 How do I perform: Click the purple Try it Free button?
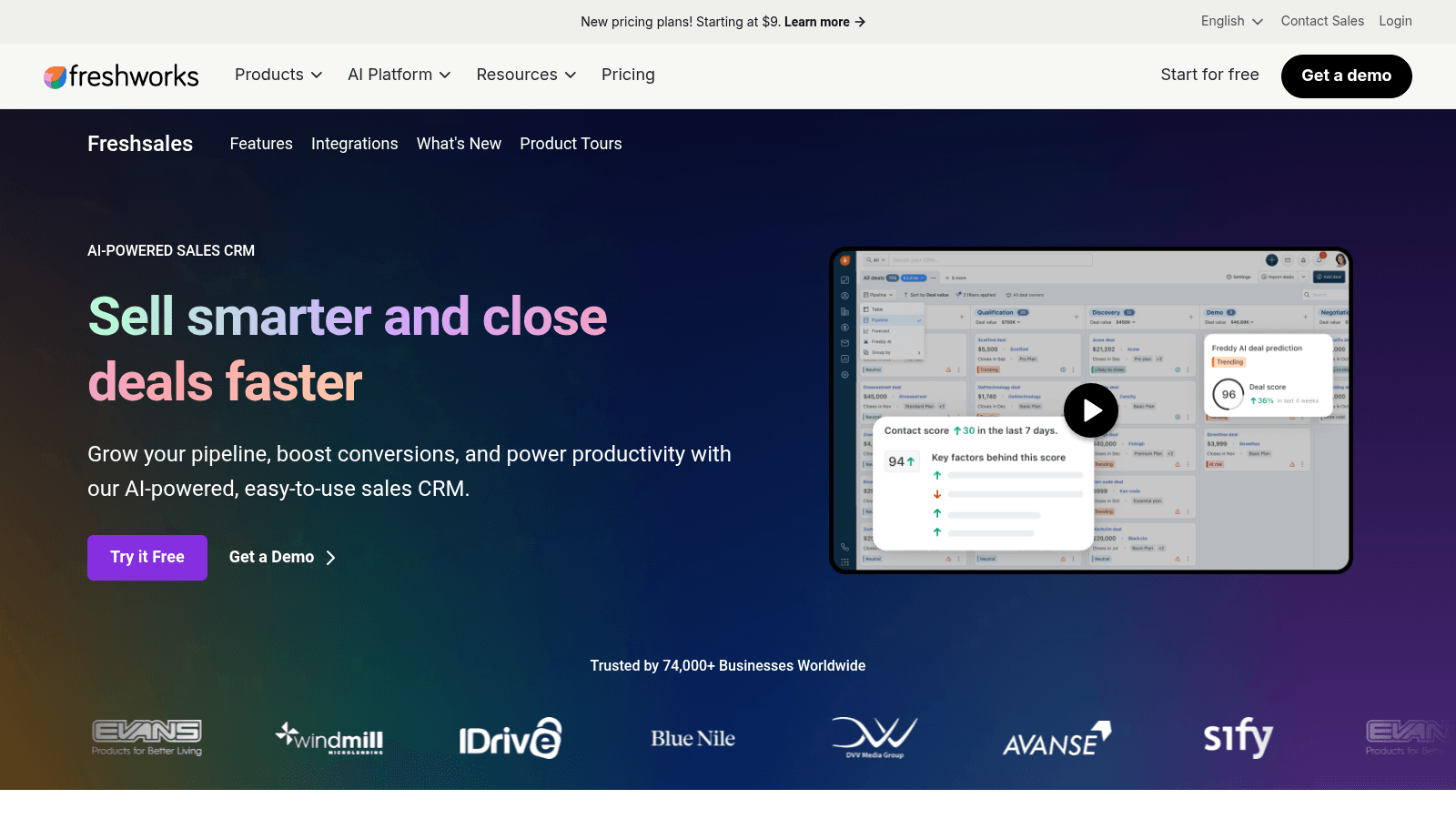click(x=147, y=558)
